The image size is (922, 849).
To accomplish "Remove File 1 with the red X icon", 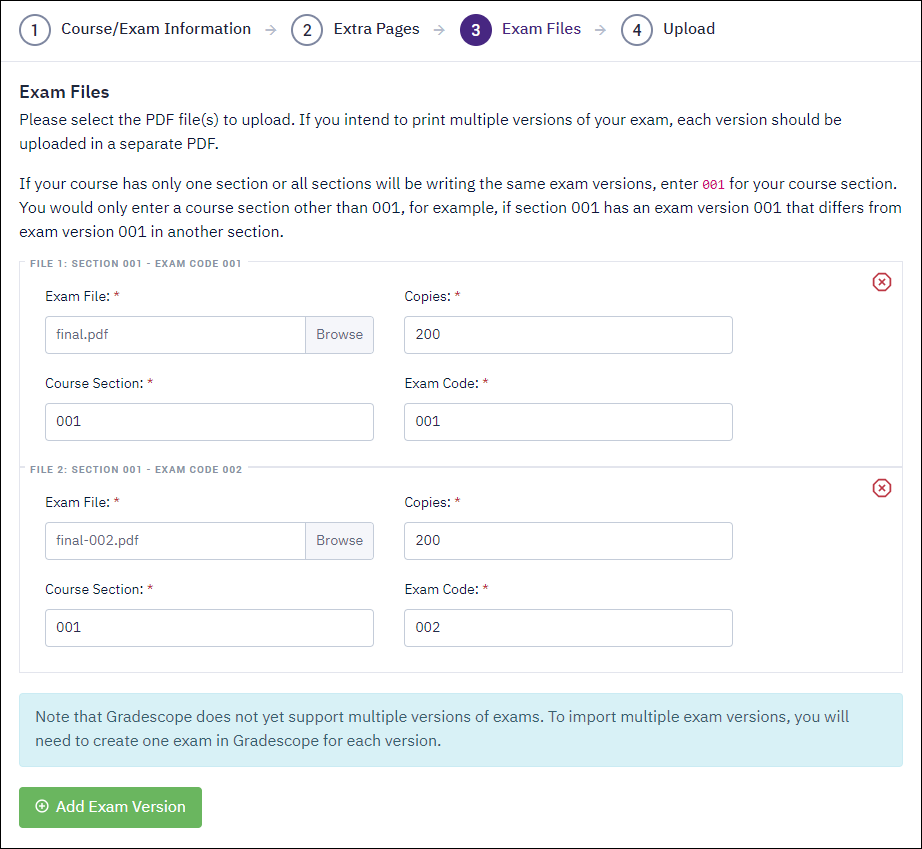I will [x=881, y=282].
